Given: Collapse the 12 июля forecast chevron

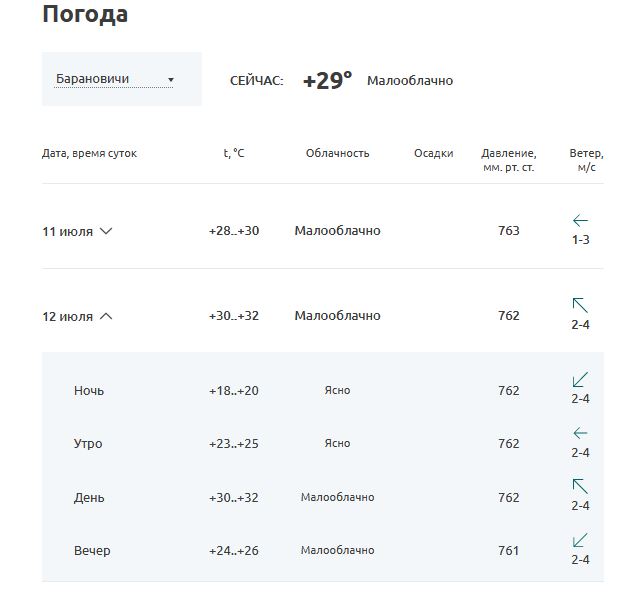Looking at the screenshot, I should pos(106,316).
